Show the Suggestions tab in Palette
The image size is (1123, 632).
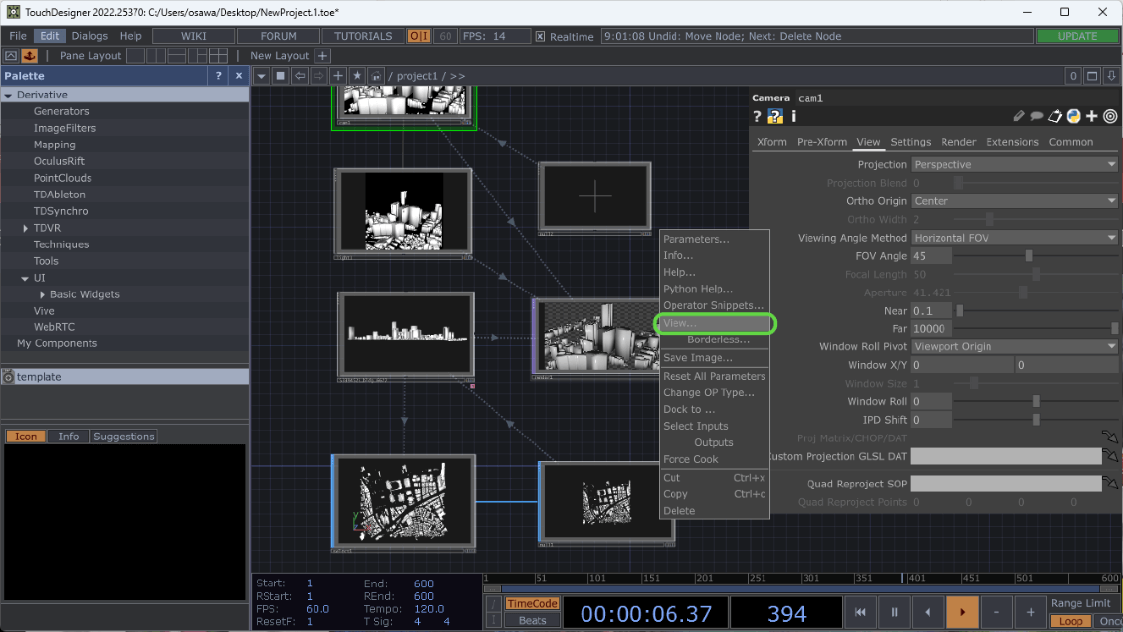click(123, 436)
